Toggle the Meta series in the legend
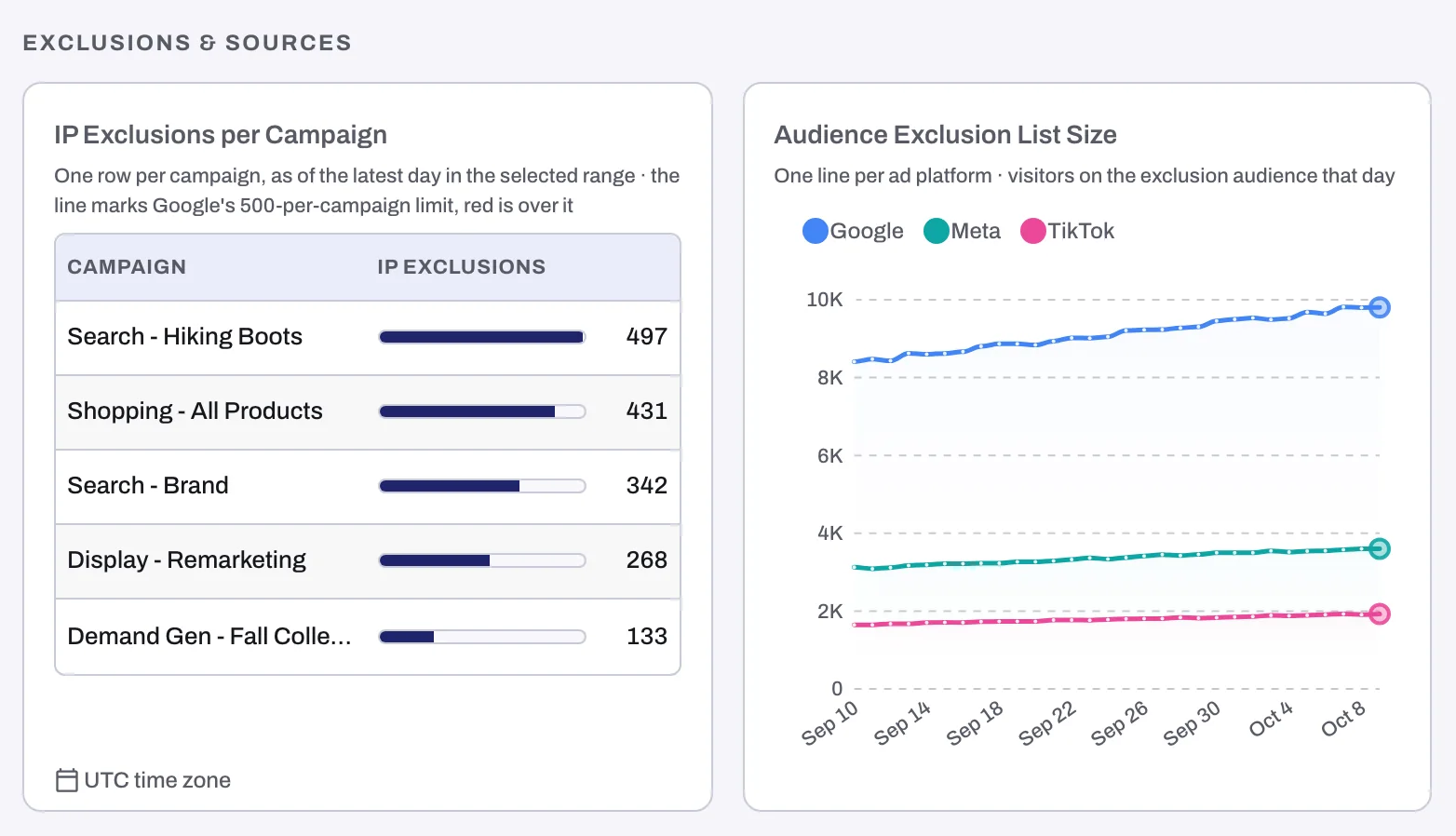1456x836 pixels. click(x=962, y=231)
